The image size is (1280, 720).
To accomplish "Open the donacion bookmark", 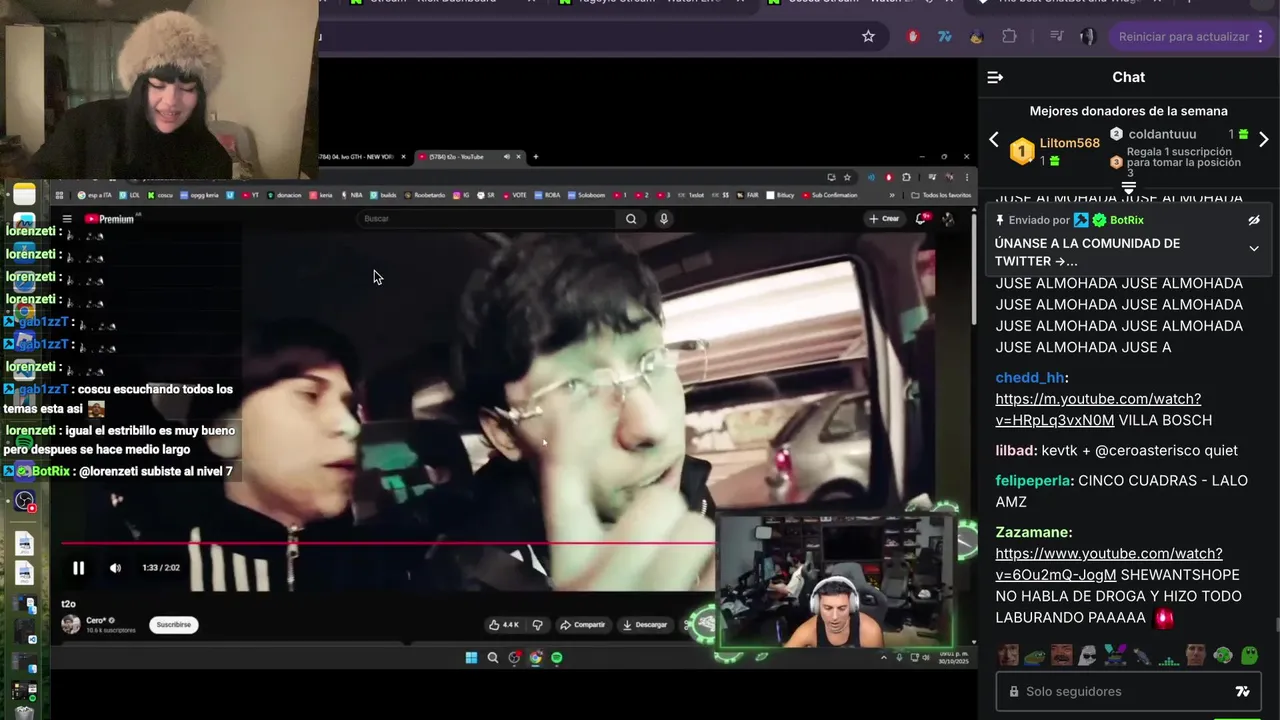I will tap(284, 195).
